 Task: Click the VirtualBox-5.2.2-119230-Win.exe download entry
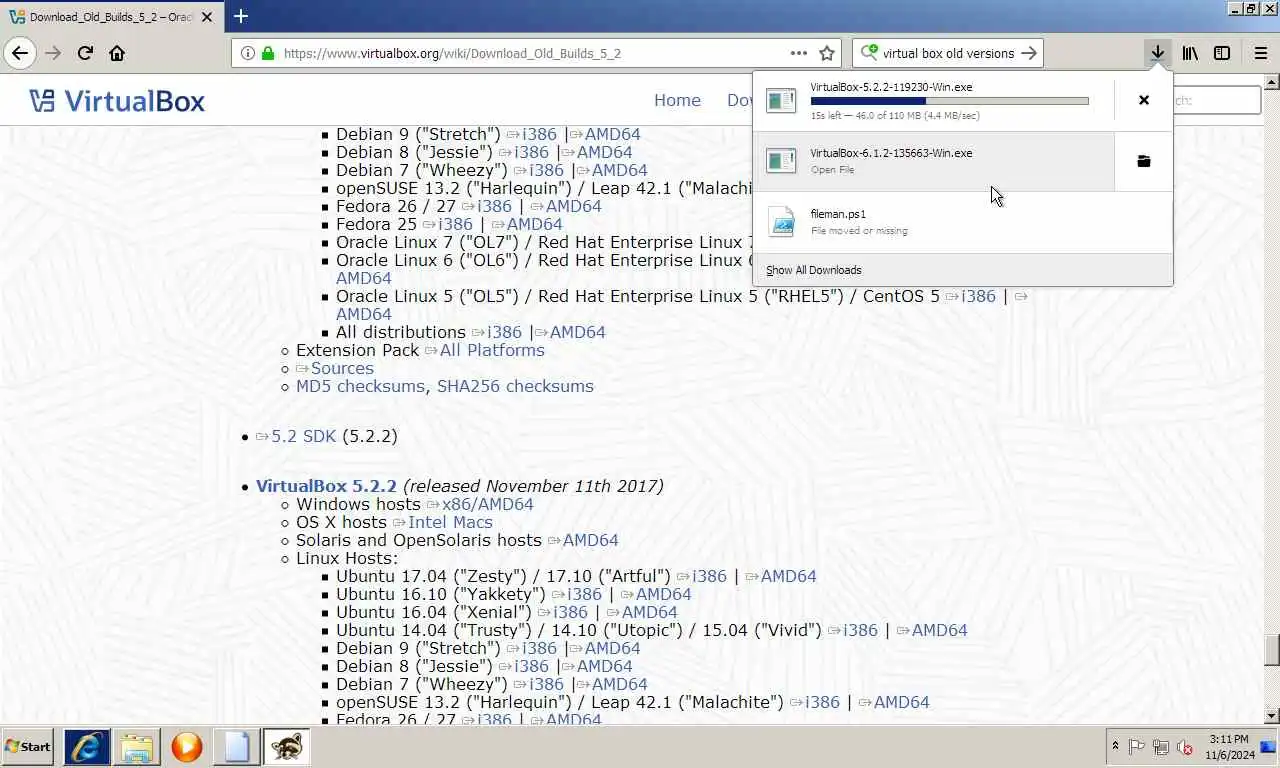point(934,100)
